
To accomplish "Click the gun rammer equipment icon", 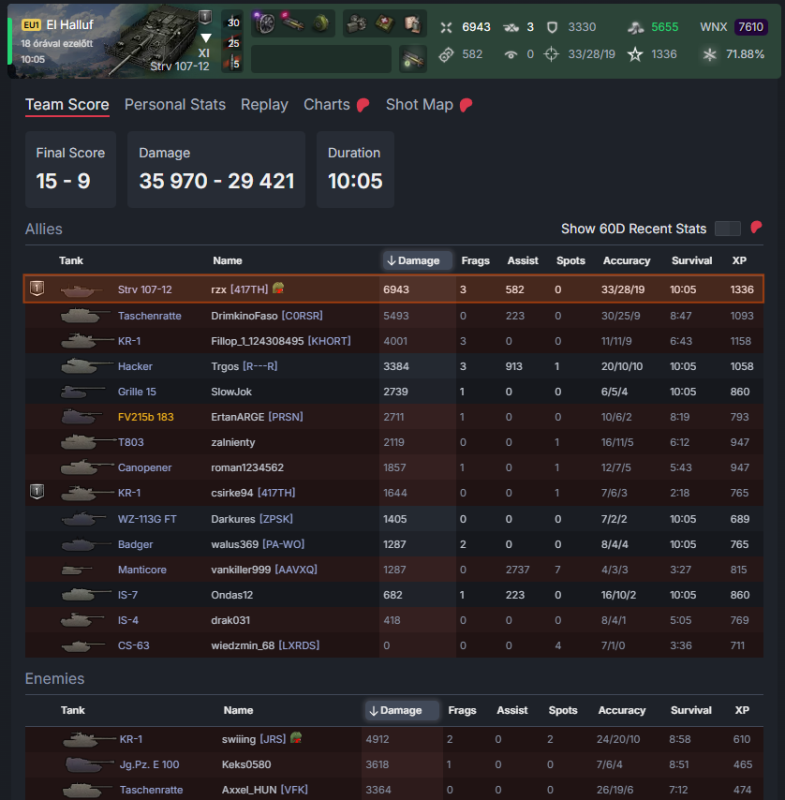I will (x=293, y=23).
